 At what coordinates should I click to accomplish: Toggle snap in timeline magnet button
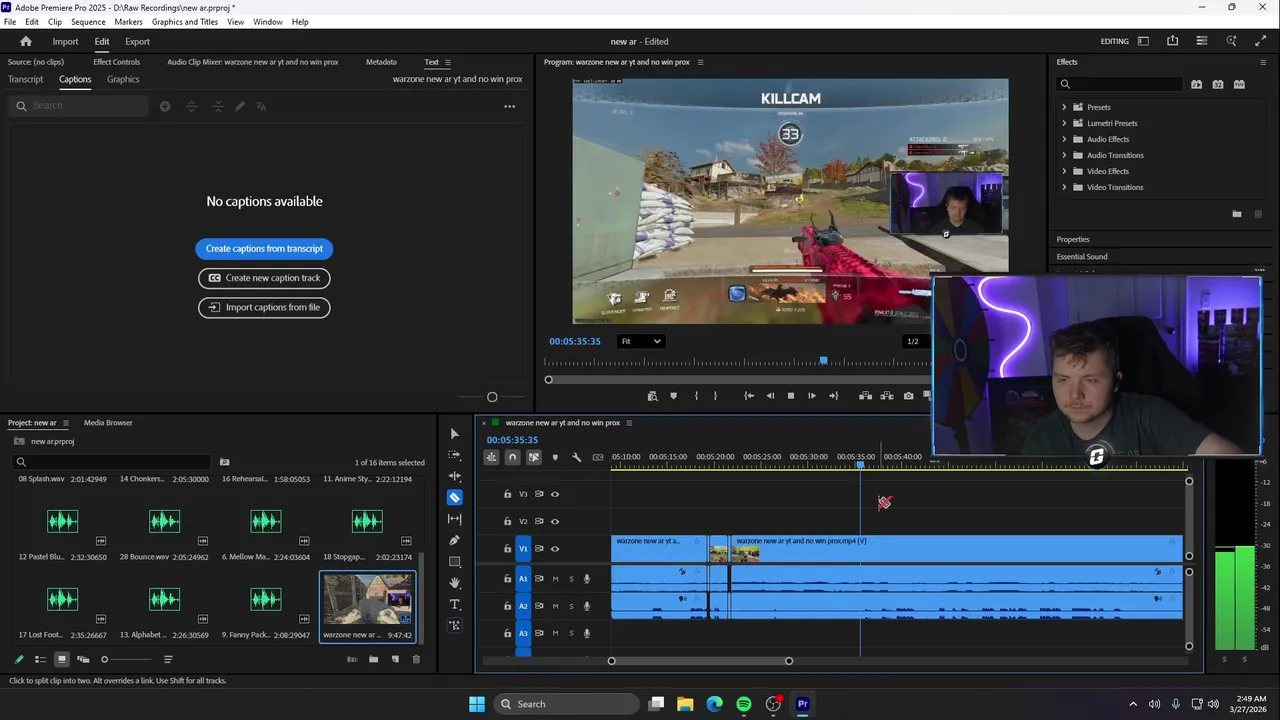512,457
